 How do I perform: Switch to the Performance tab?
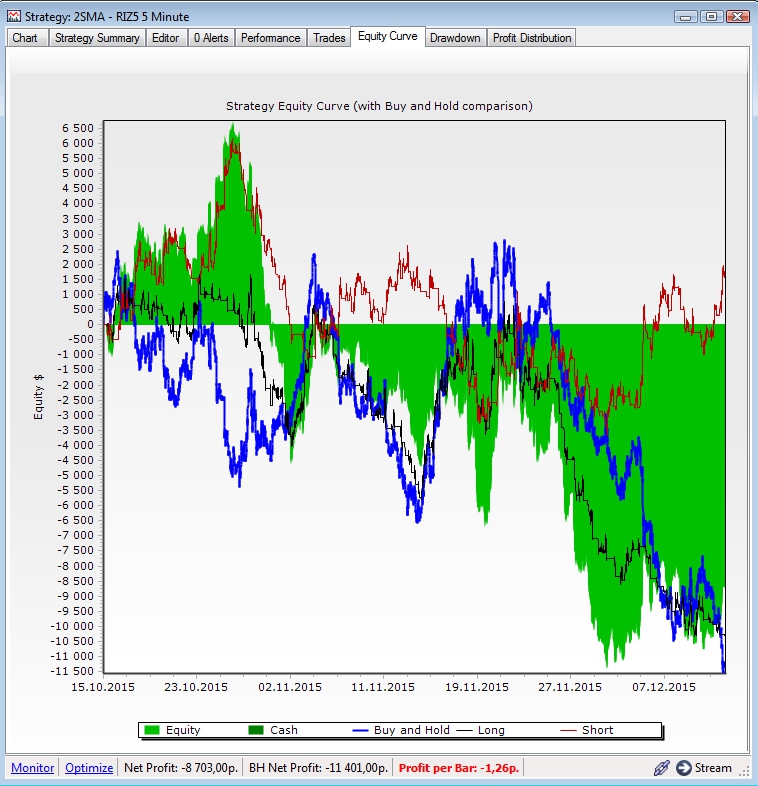coord(271,38)
